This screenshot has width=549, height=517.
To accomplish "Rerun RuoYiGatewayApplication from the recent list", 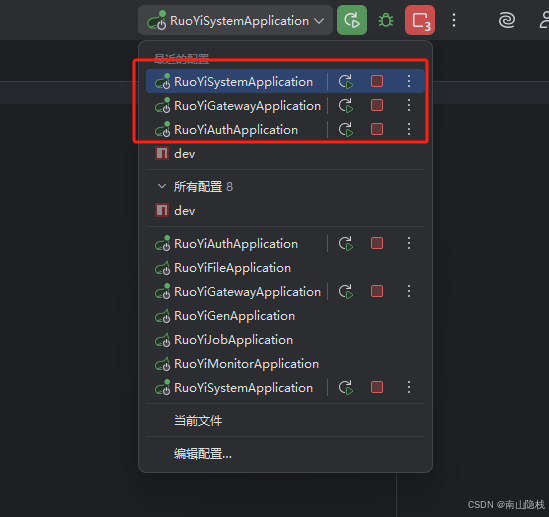I will [x=346, y=105].
